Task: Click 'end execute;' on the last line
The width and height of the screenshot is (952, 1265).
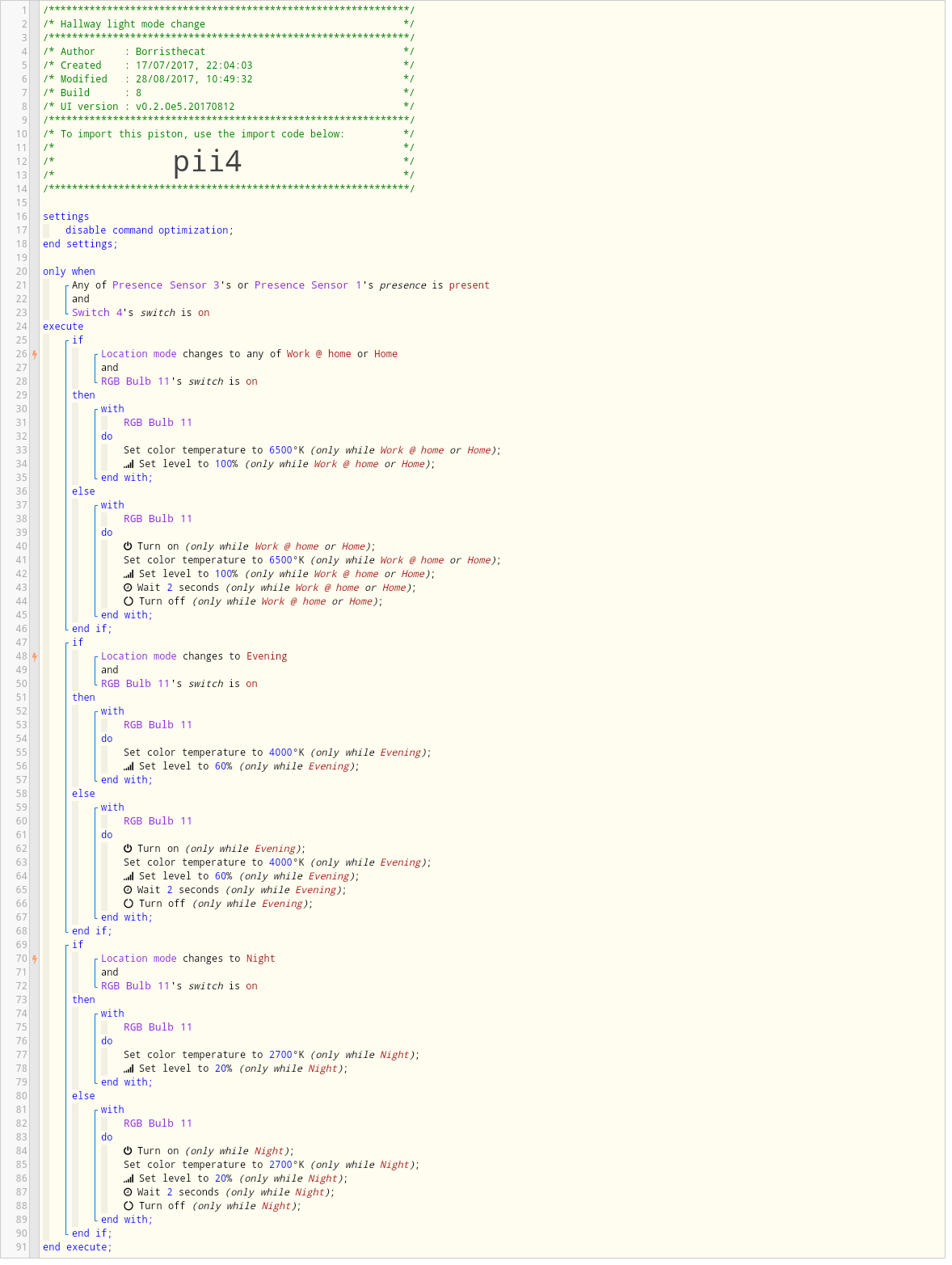Action: coord(78,1247)
